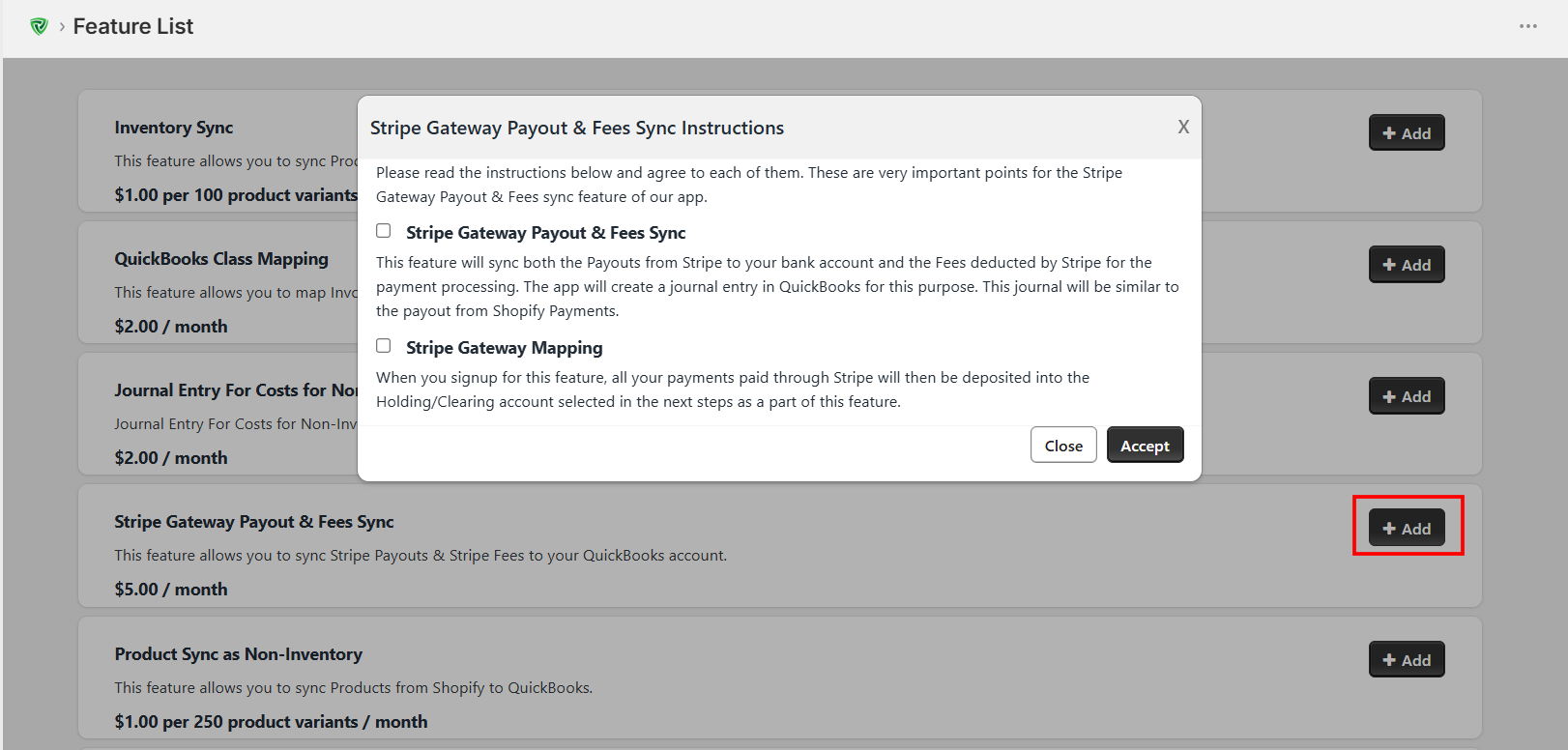The width and height of the screenshot is (1568, 750).
Task: Click the $1.00 per 250 product variants price
Action: [271, 722]
